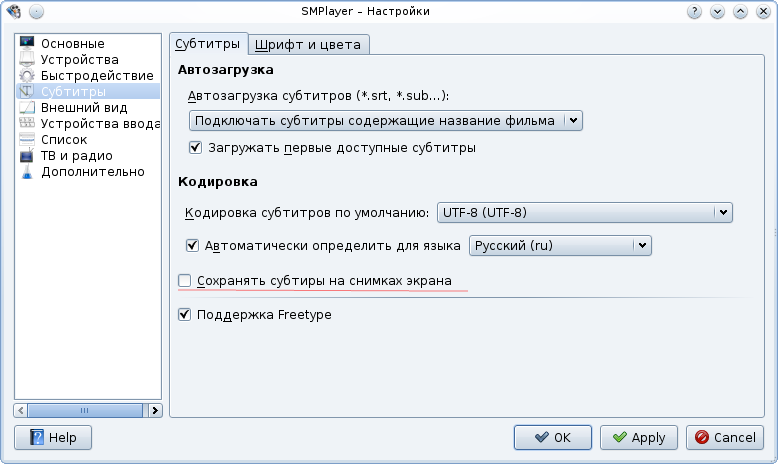Click the Apply button
This screenshot has height=464, width=778.
pos(639,437)
